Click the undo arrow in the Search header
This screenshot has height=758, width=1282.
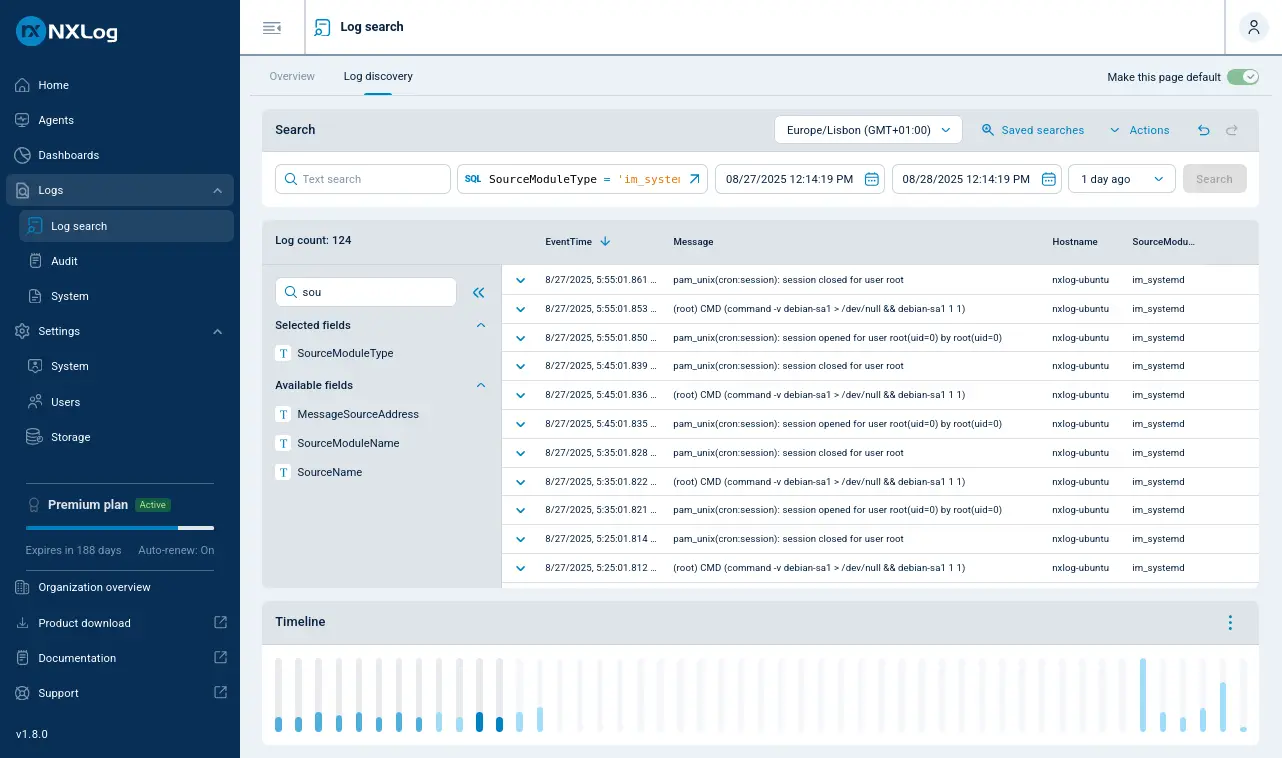pos(1204,130)
